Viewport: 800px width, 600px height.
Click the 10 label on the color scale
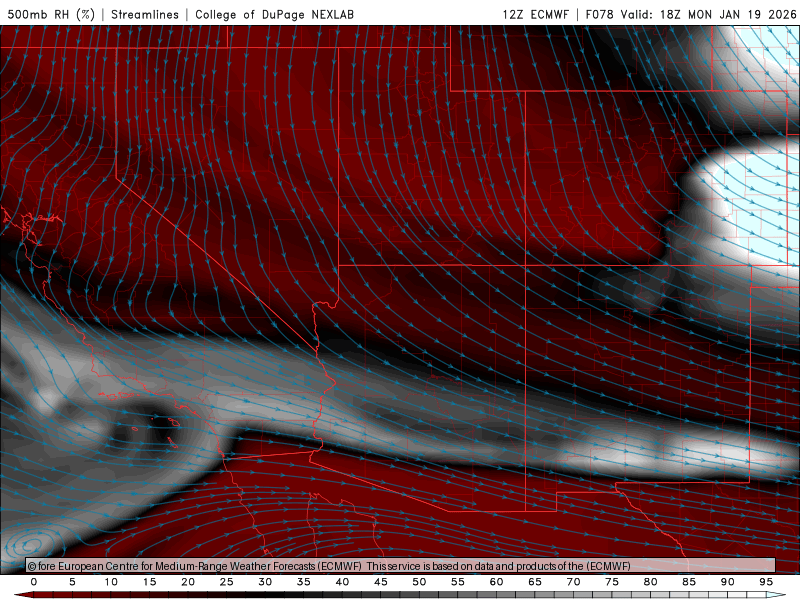pyautogui.click(x=111, y=582)
